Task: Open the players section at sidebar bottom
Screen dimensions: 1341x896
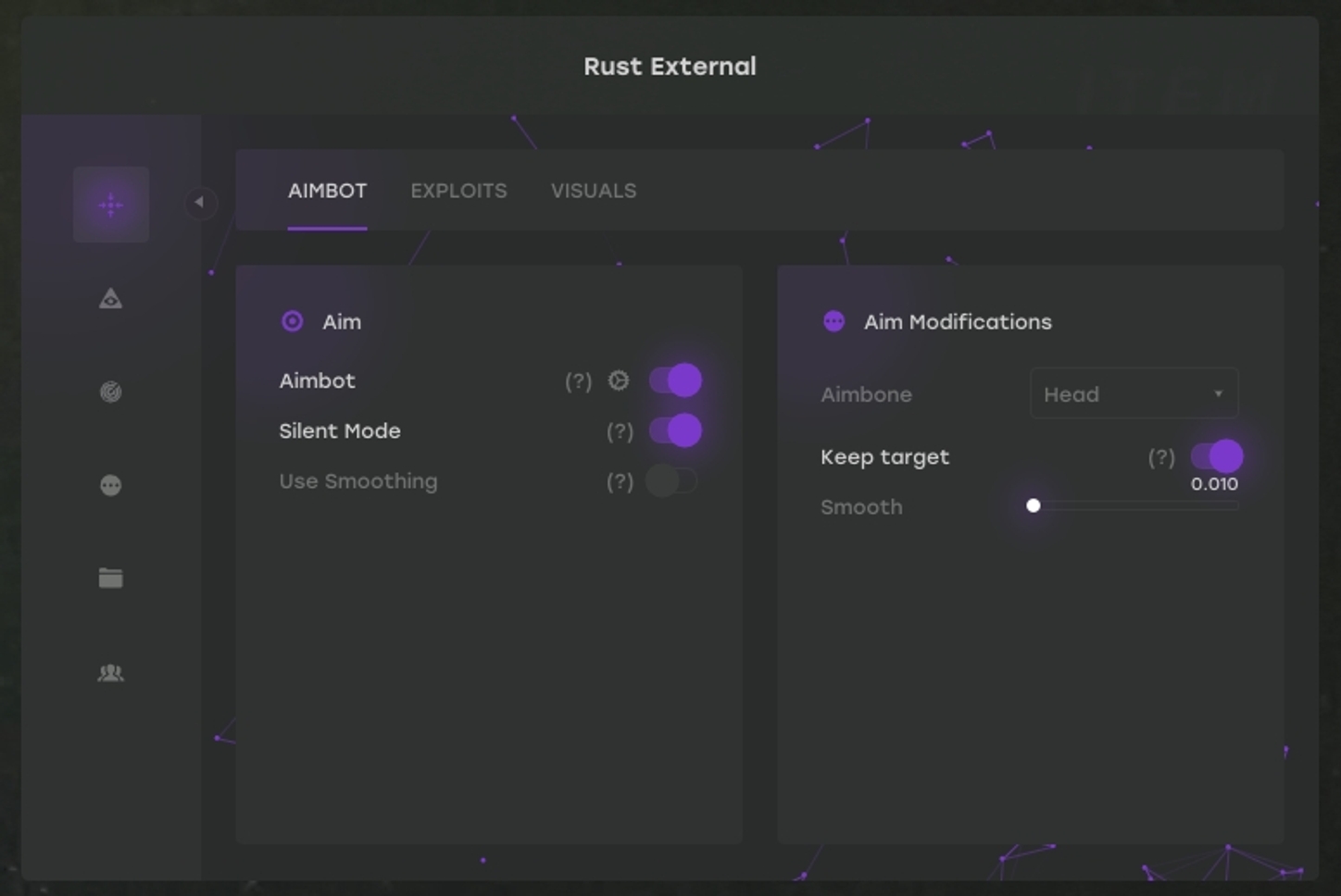Action: point(111,672)
